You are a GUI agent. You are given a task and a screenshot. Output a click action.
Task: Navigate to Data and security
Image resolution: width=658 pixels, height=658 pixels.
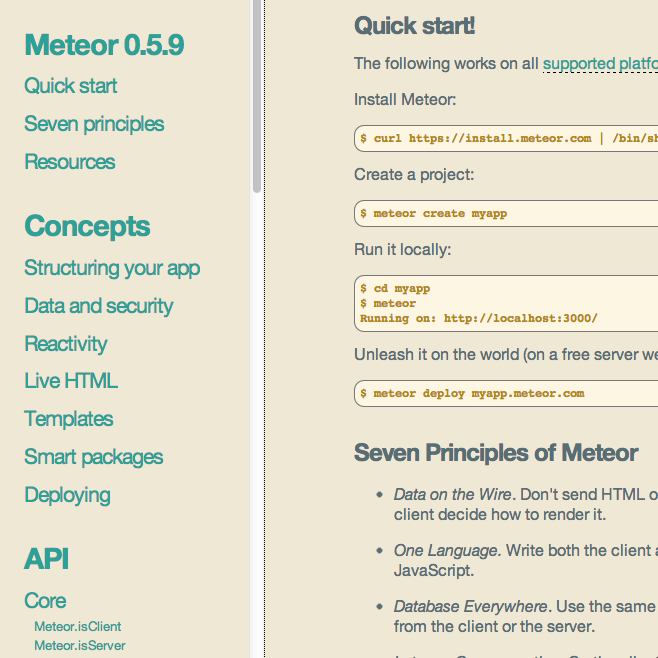[x=99, y=306]
